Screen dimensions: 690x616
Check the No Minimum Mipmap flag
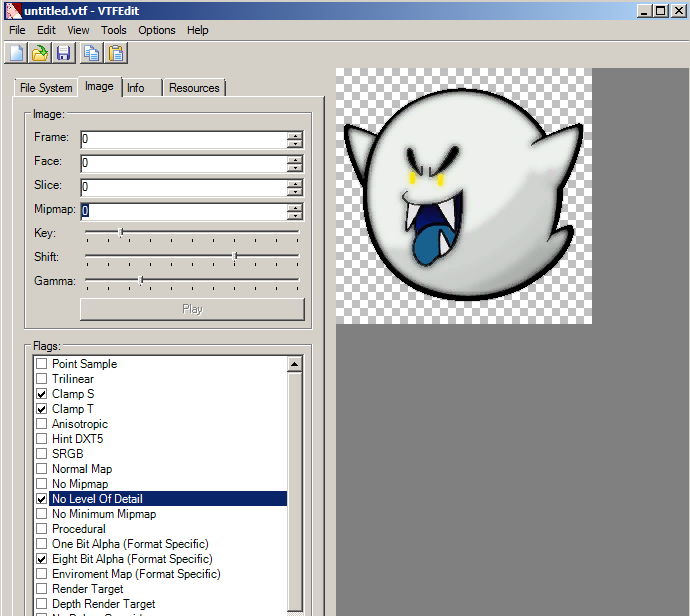(41, 514)
